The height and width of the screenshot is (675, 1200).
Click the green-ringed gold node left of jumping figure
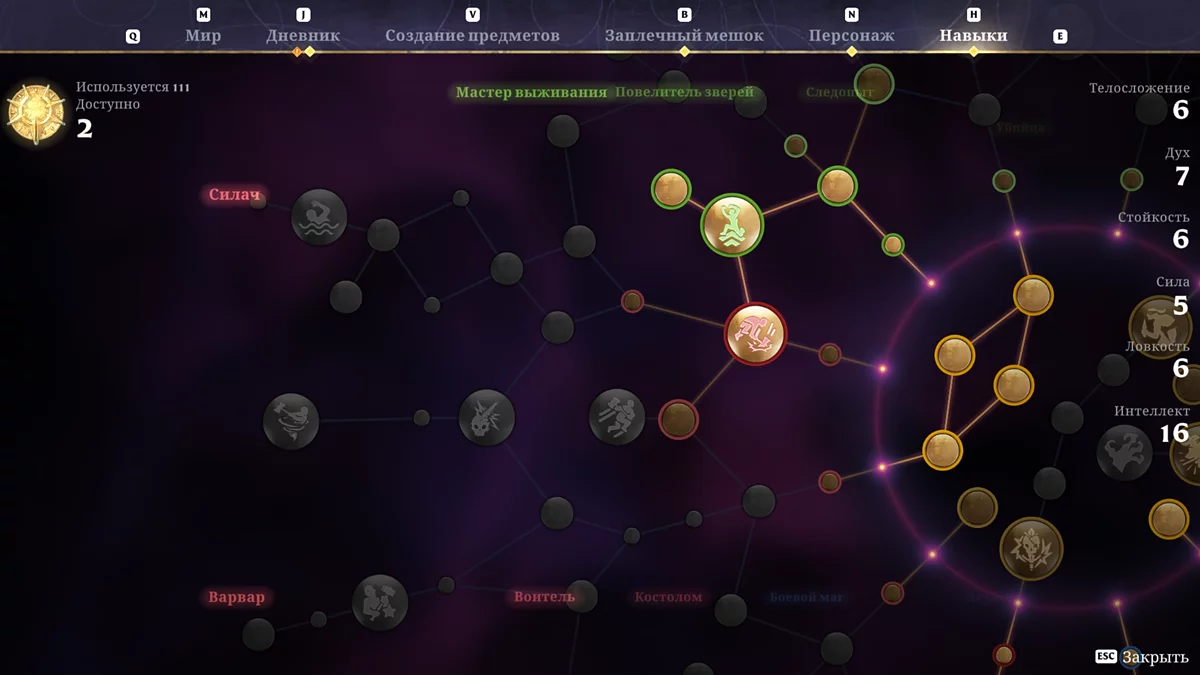pyautogui.click(x=672, y=189)
